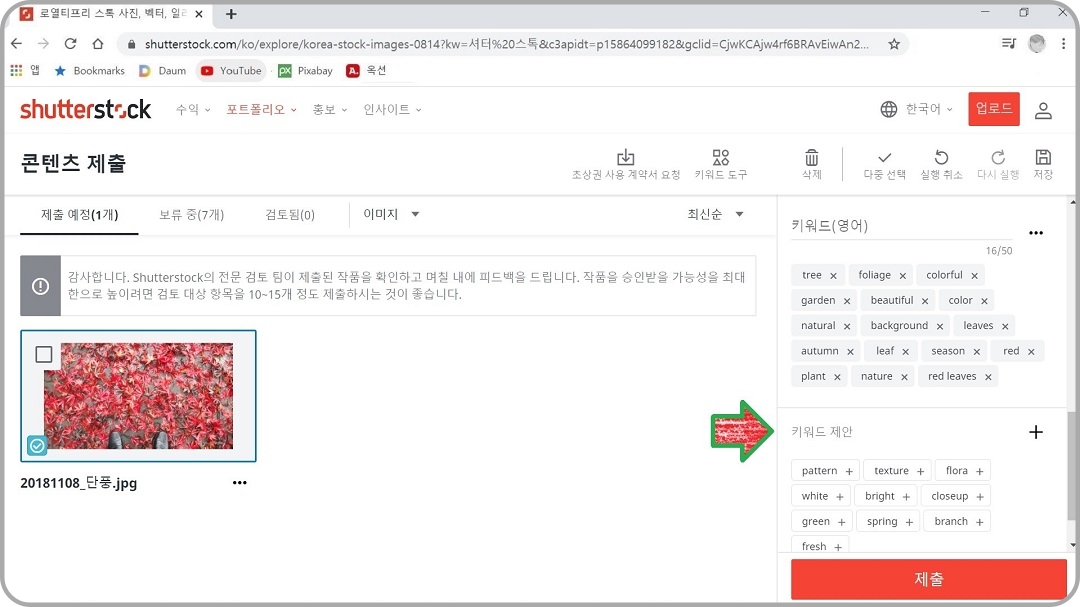1080x607 pixels.
Task: Open the 최신순 sort dropdown
Action: [x=715, y=214]
